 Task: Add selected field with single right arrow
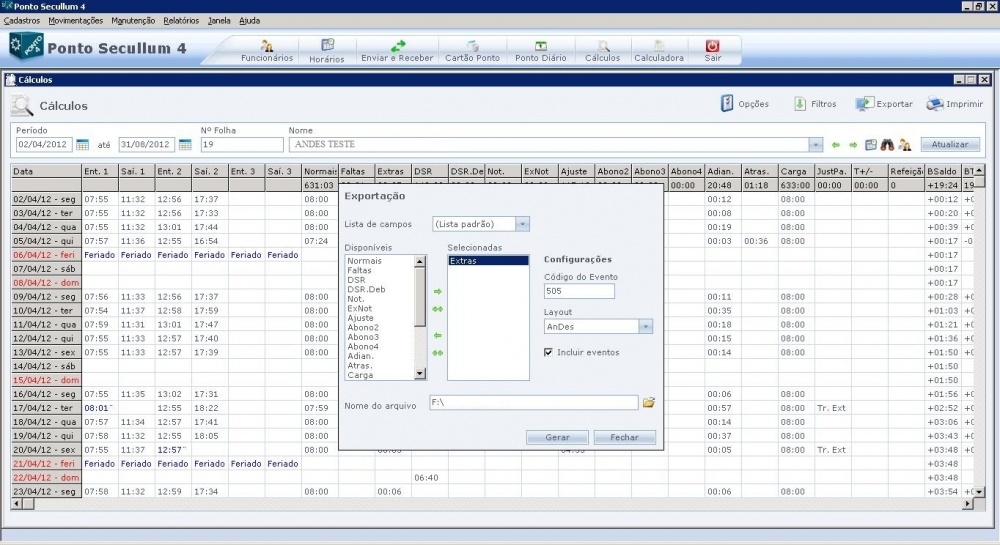tap(438, 291)
